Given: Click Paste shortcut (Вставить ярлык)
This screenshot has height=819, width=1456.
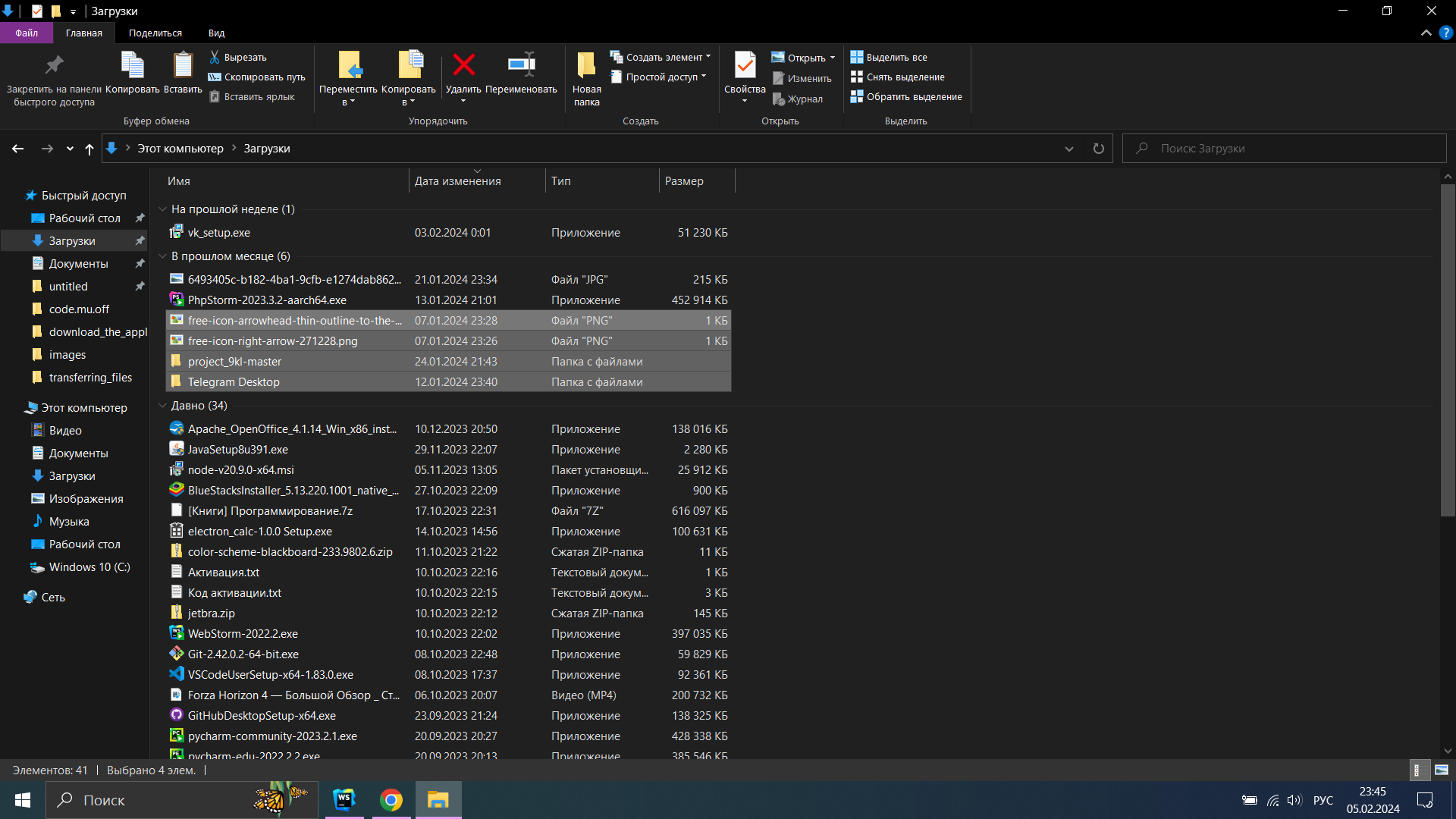Looking at the screenshot, I should (252, 97).
